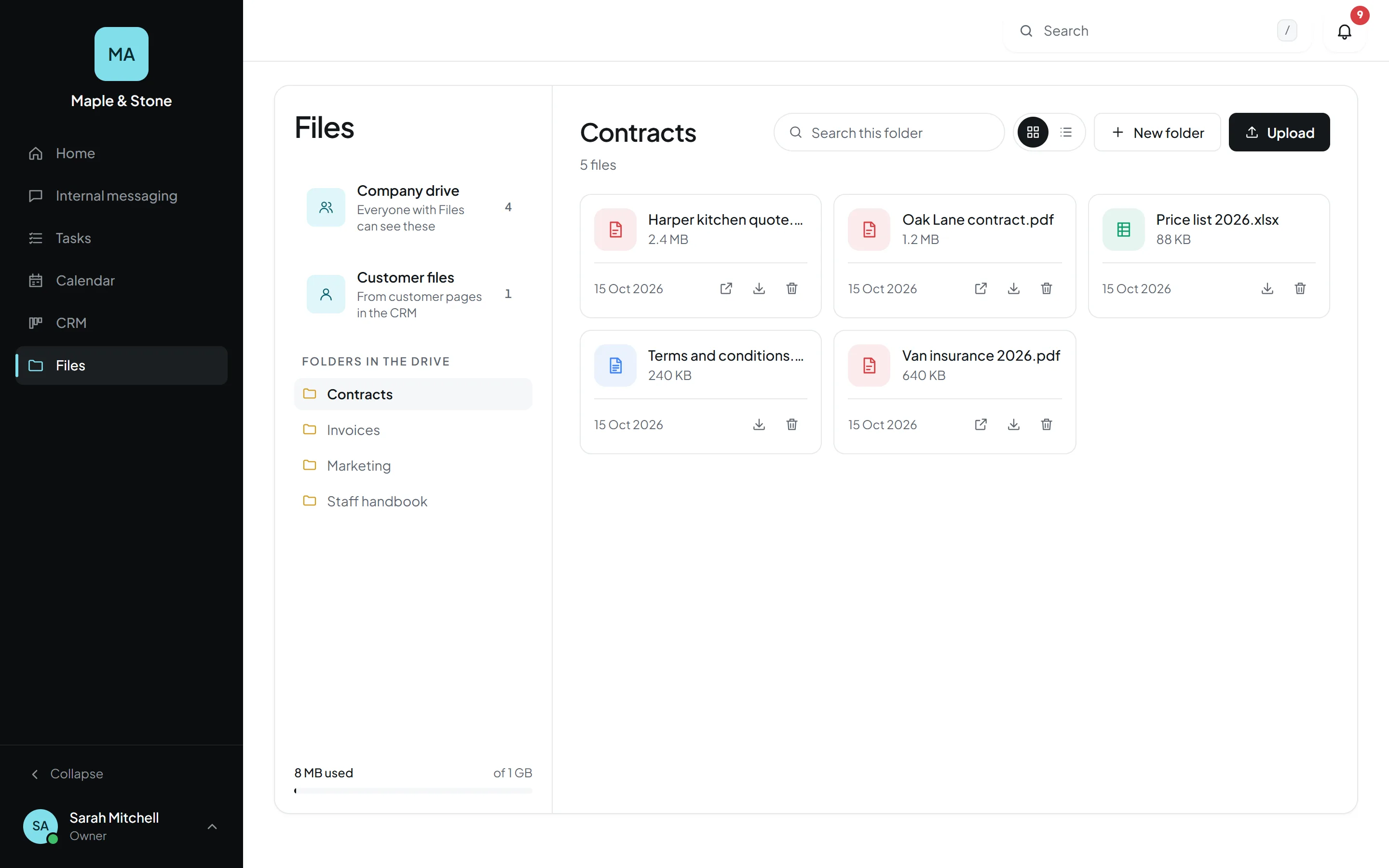Create a New folder
The height and width of the screenshot is (868, 1389).
1157,132
